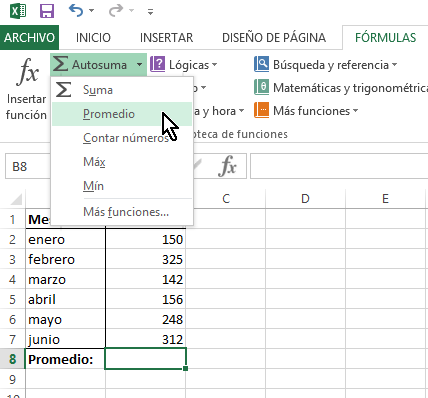Click the Promedio: label cell
428x398 pixels.
(65, 359)
